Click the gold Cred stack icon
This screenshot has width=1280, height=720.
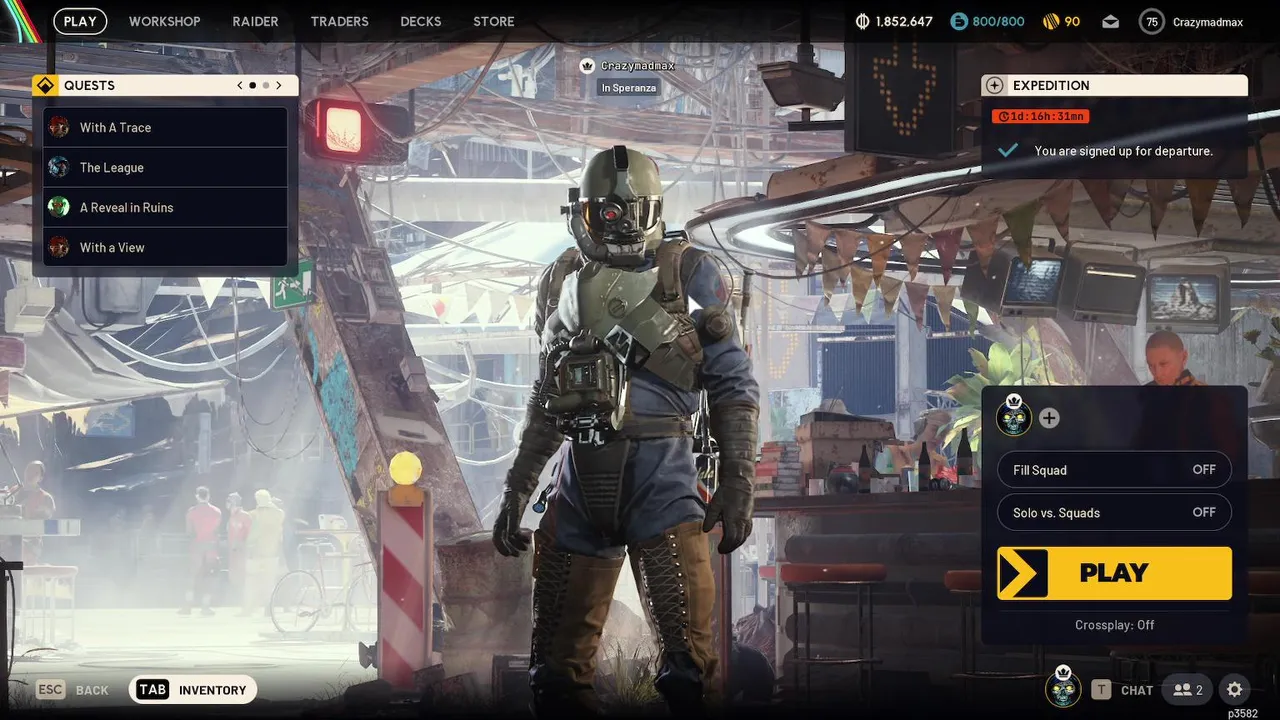[x=1050, y=21]
